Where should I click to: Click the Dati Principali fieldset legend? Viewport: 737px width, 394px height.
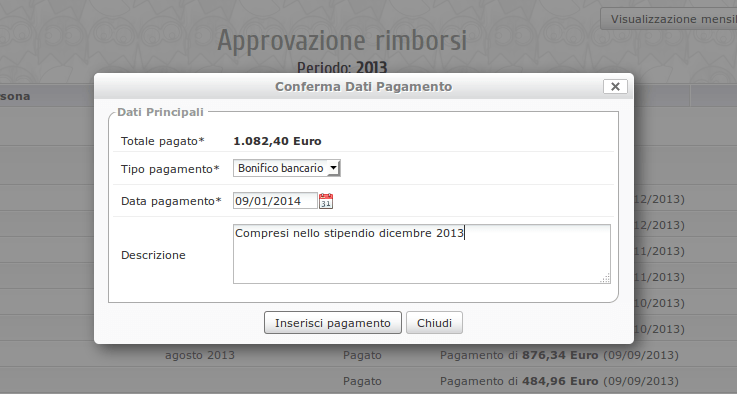(x=160, y=112)
